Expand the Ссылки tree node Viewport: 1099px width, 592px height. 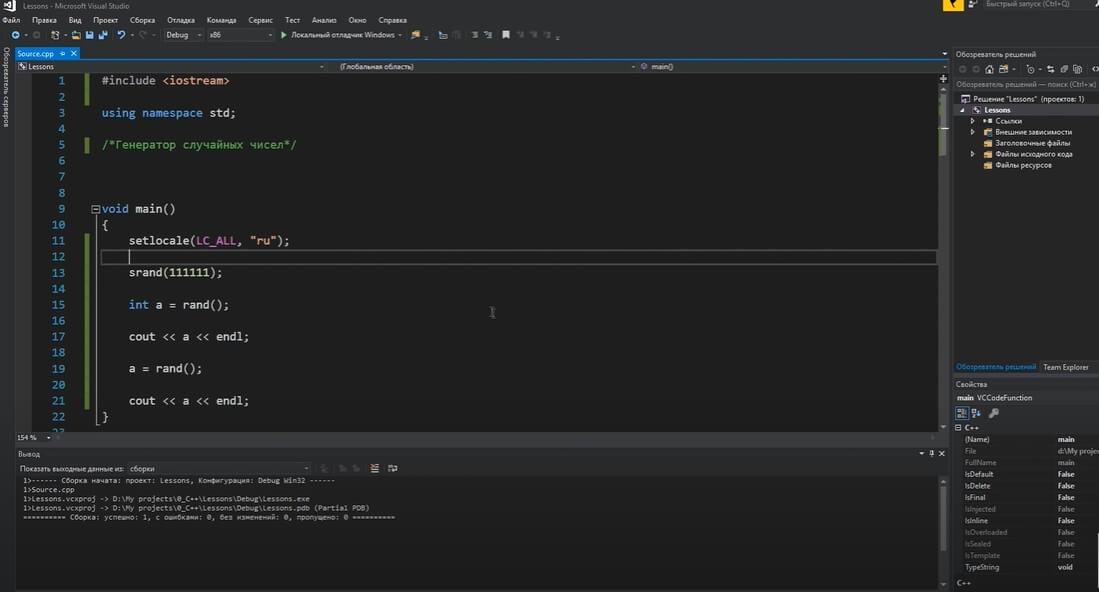973,121
